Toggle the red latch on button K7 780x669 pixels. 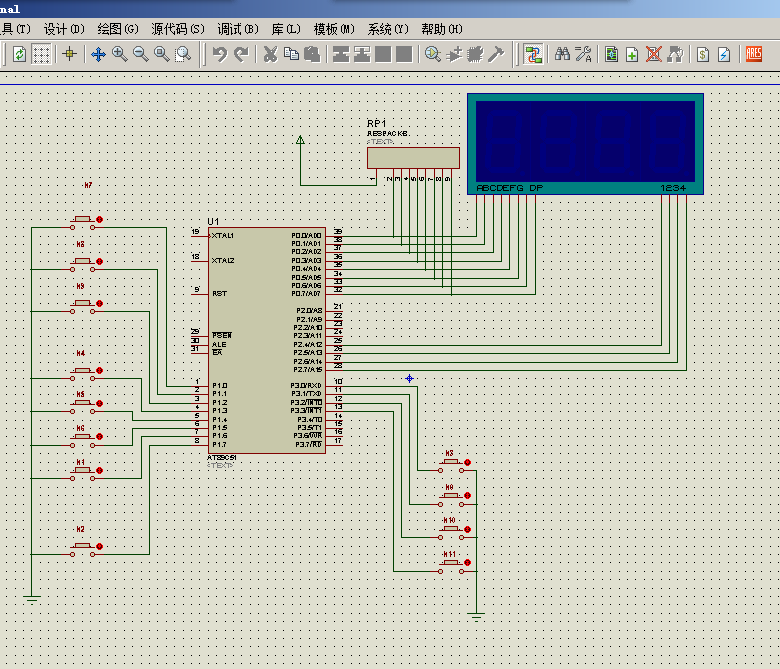tap(99, 219)
